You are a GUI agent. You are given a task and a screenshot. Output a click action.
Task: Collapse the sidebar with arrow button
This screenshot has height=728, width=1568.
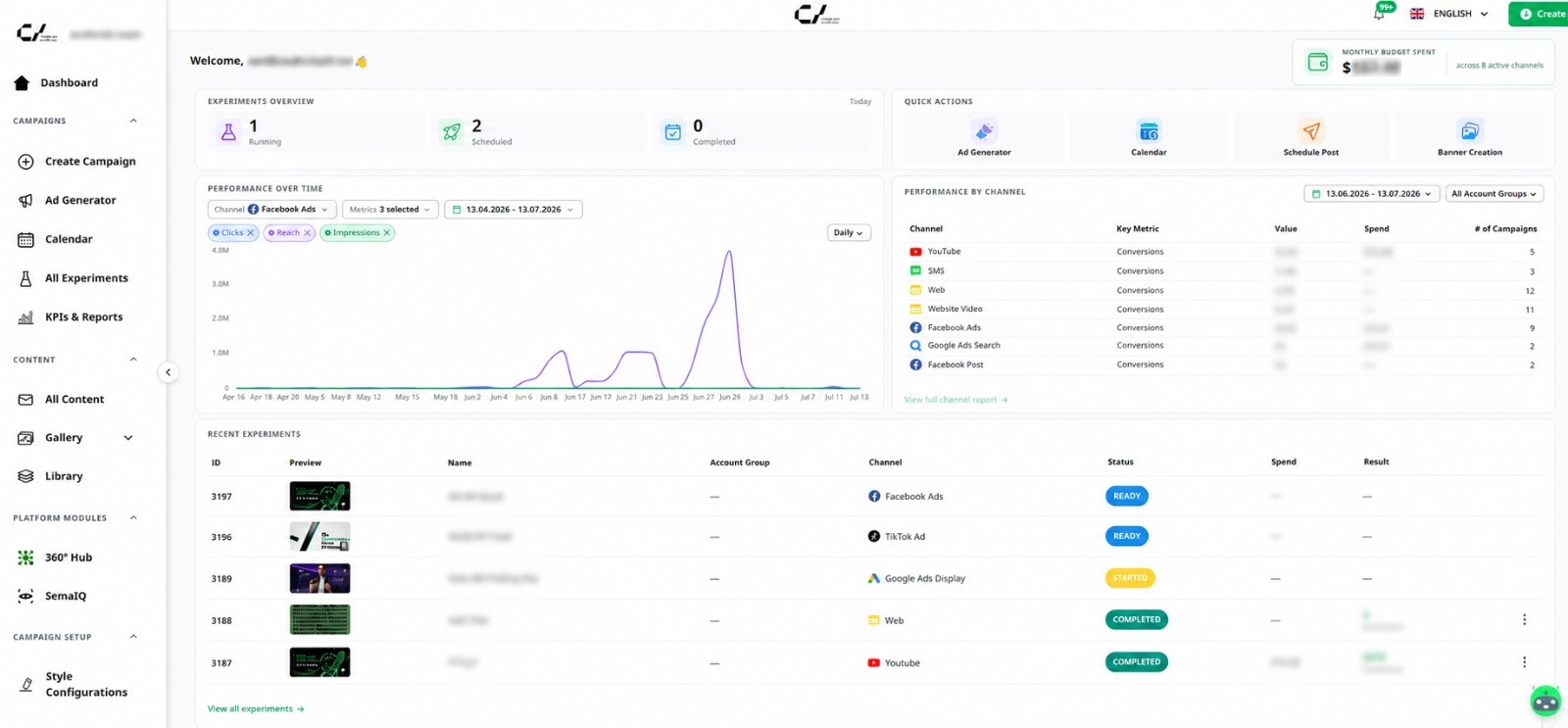pos(169,372)
